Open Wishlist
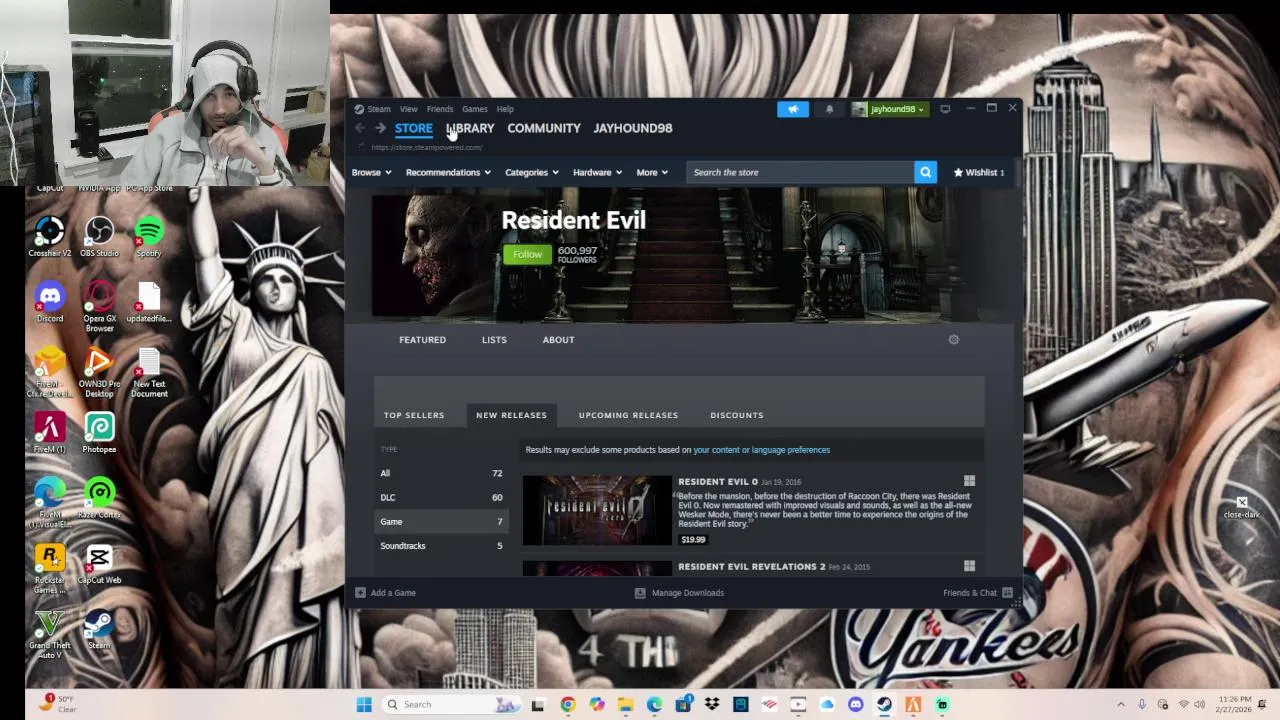The height and width of the screenshot is (720, 1280). click(x=979, y=172)
